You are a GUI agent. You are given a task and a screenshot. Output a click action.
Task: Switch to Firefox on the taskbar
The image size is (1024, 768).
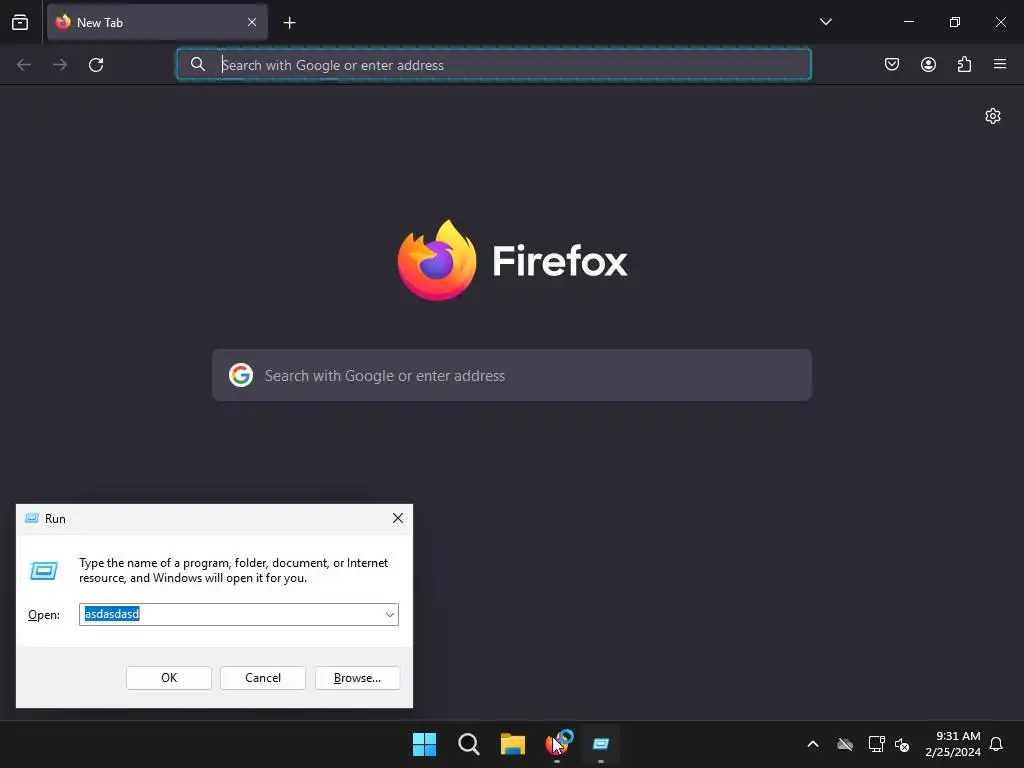click(557, 744)
